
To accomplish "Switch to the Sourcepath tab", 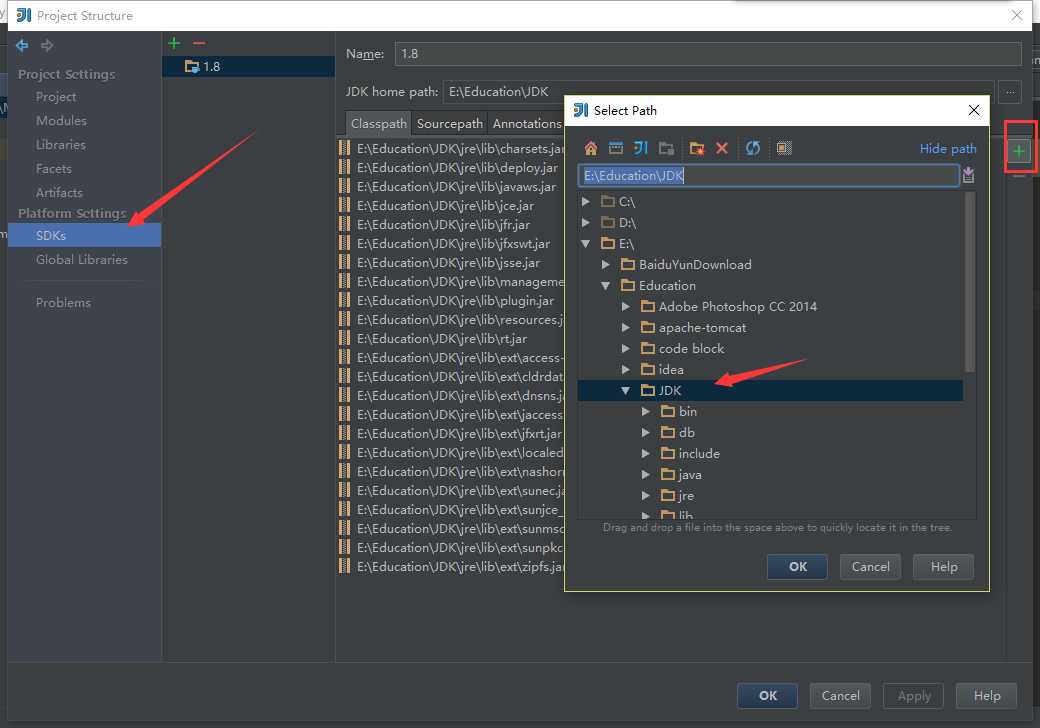I will click(450, 123).
